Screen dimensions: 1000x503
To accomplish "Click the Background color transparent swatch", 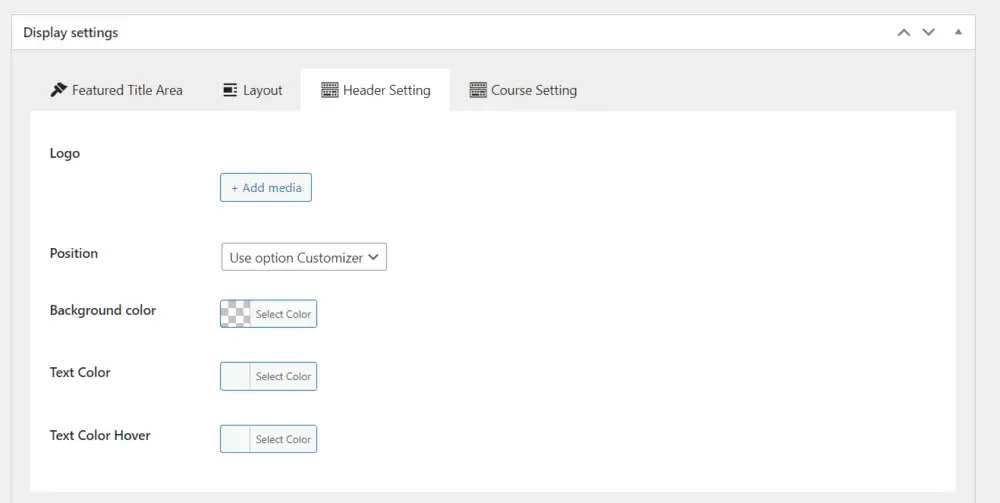I will pos(235,314).
